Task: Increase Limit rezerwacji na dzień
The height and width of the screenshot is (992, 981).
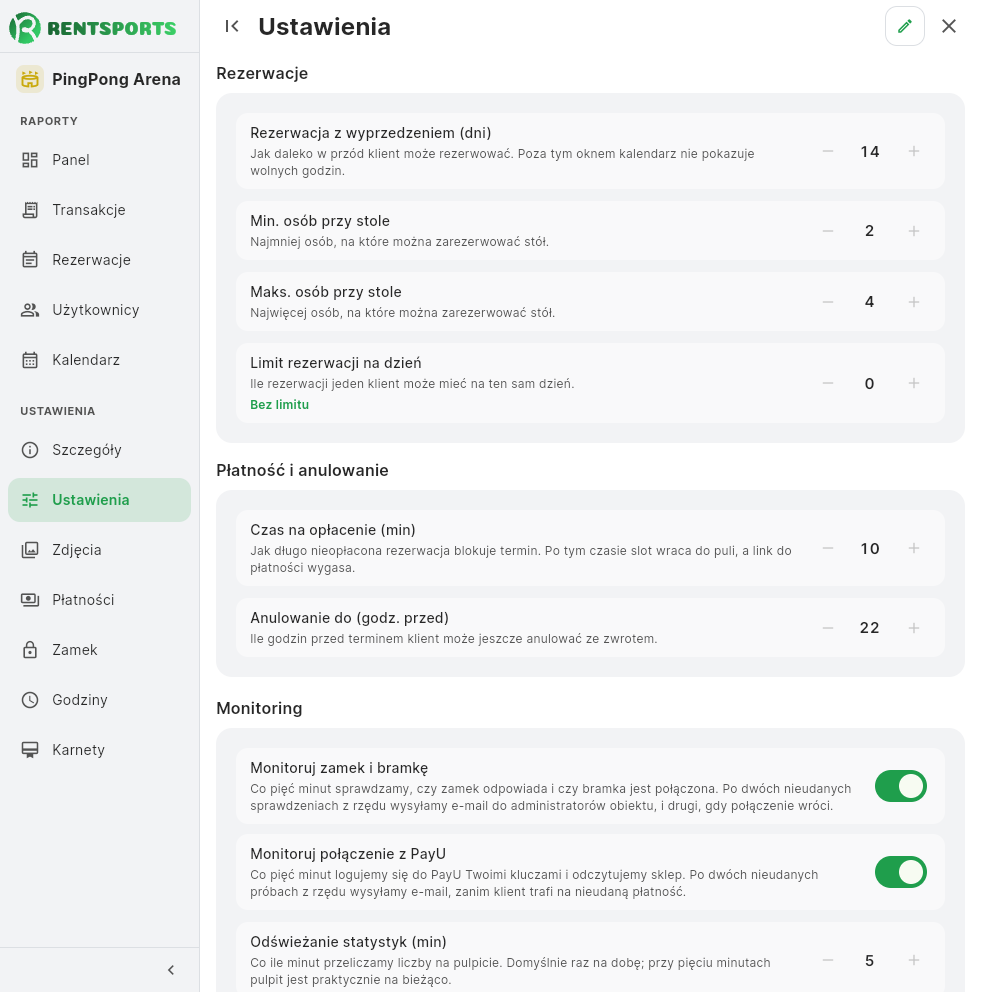Action: (x=914, y=383)
